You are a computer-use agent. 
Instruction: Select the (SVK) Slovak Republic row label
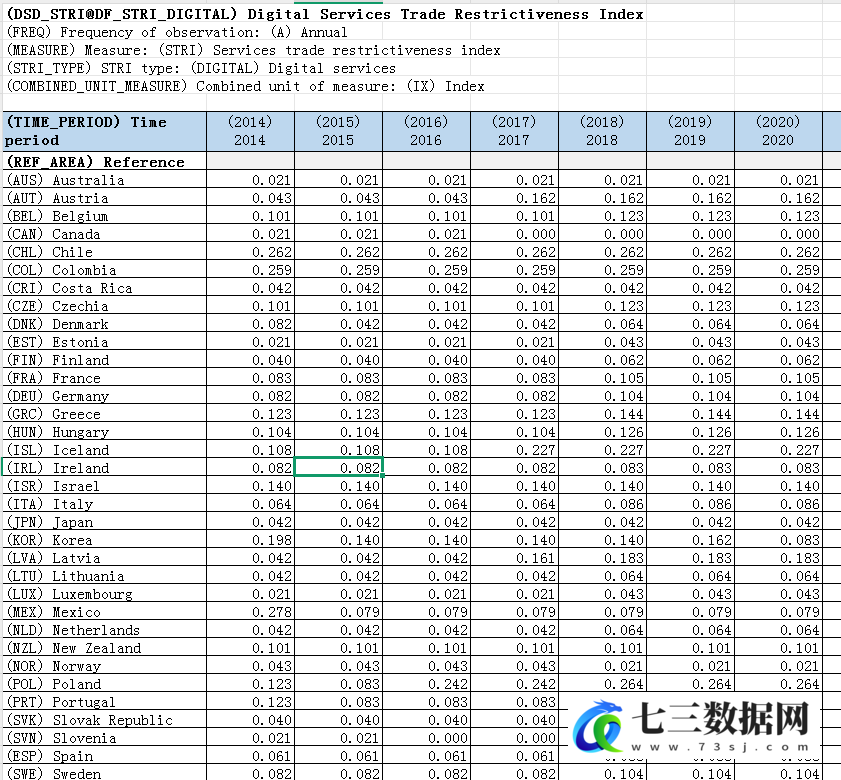[105, 719]
